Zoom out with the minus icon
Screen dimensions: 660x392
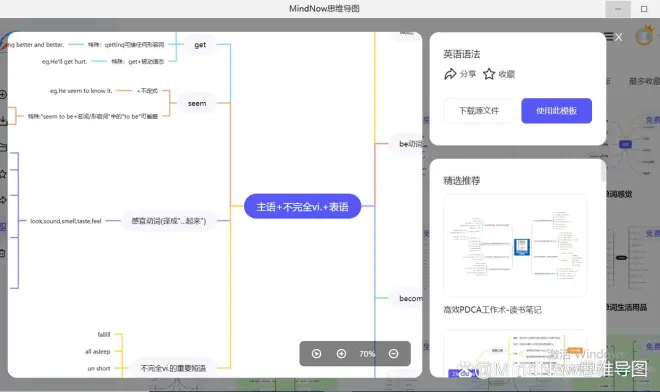coord(394,354)
